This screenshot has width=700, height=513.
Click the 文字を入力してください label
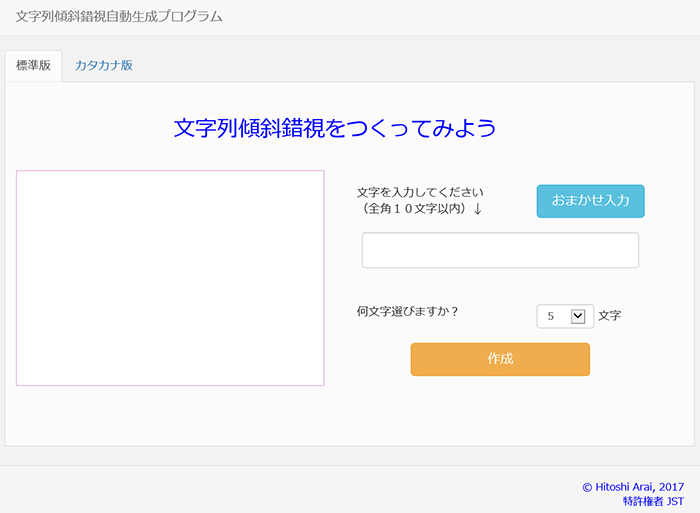pos(420,192)
